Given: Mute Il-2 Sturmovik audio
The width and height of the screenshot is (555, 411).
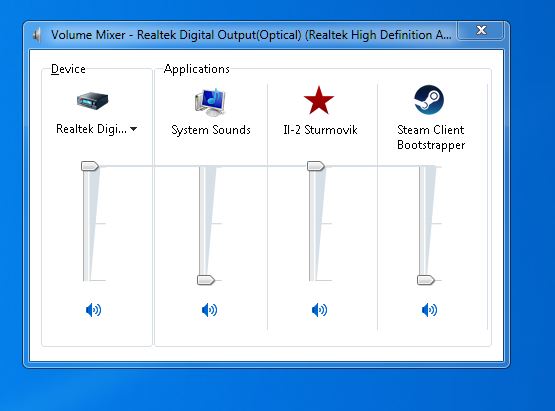Looking at the screenshot, I should (x=319, y=310).
